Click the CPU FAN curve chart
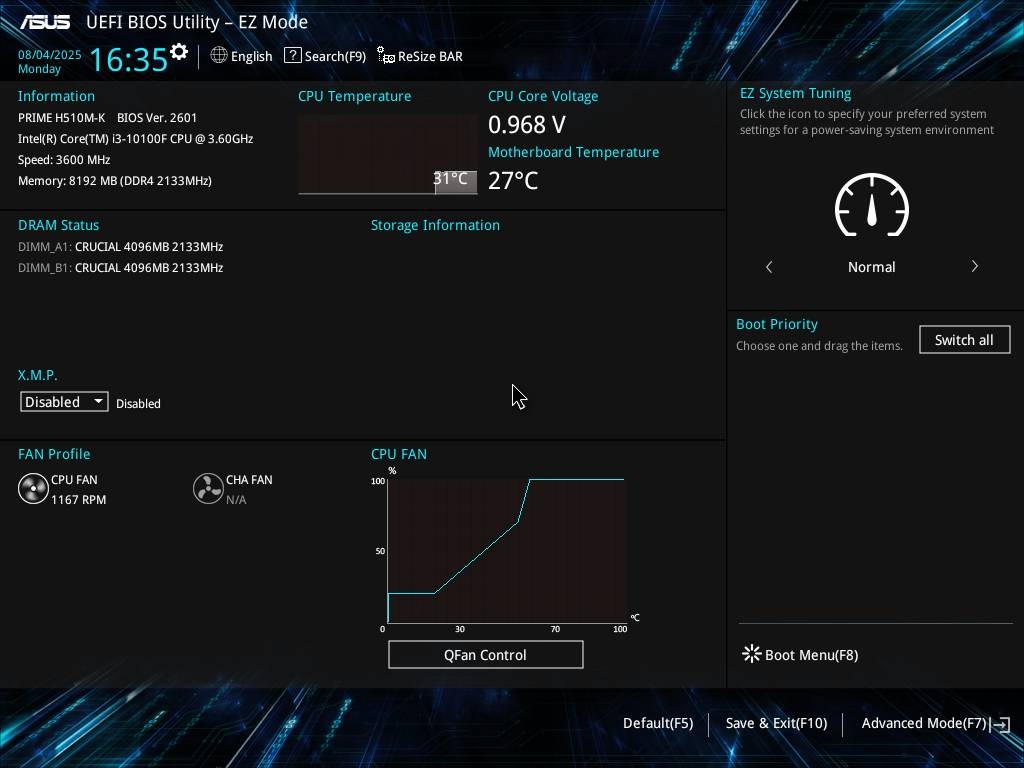The height and width of the screenshot is (768, 1024). (507, 551)
